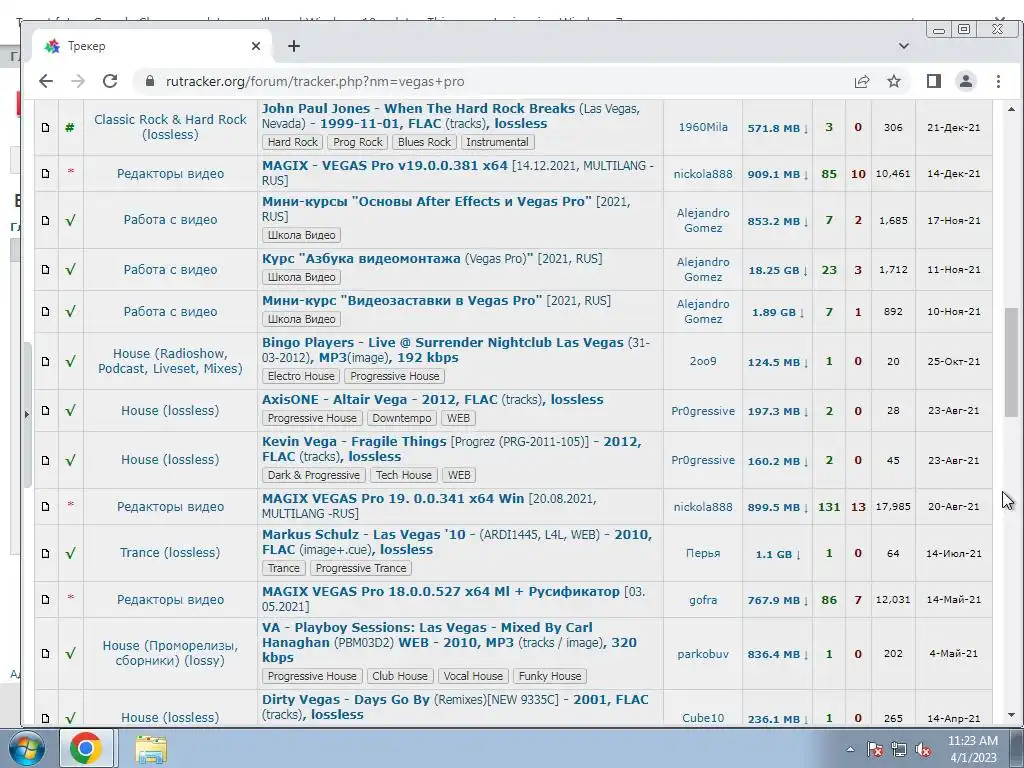This screenshot has height=768, width=1024.
Task: Toggle the browser side panel icon
Action: (934, 81)
